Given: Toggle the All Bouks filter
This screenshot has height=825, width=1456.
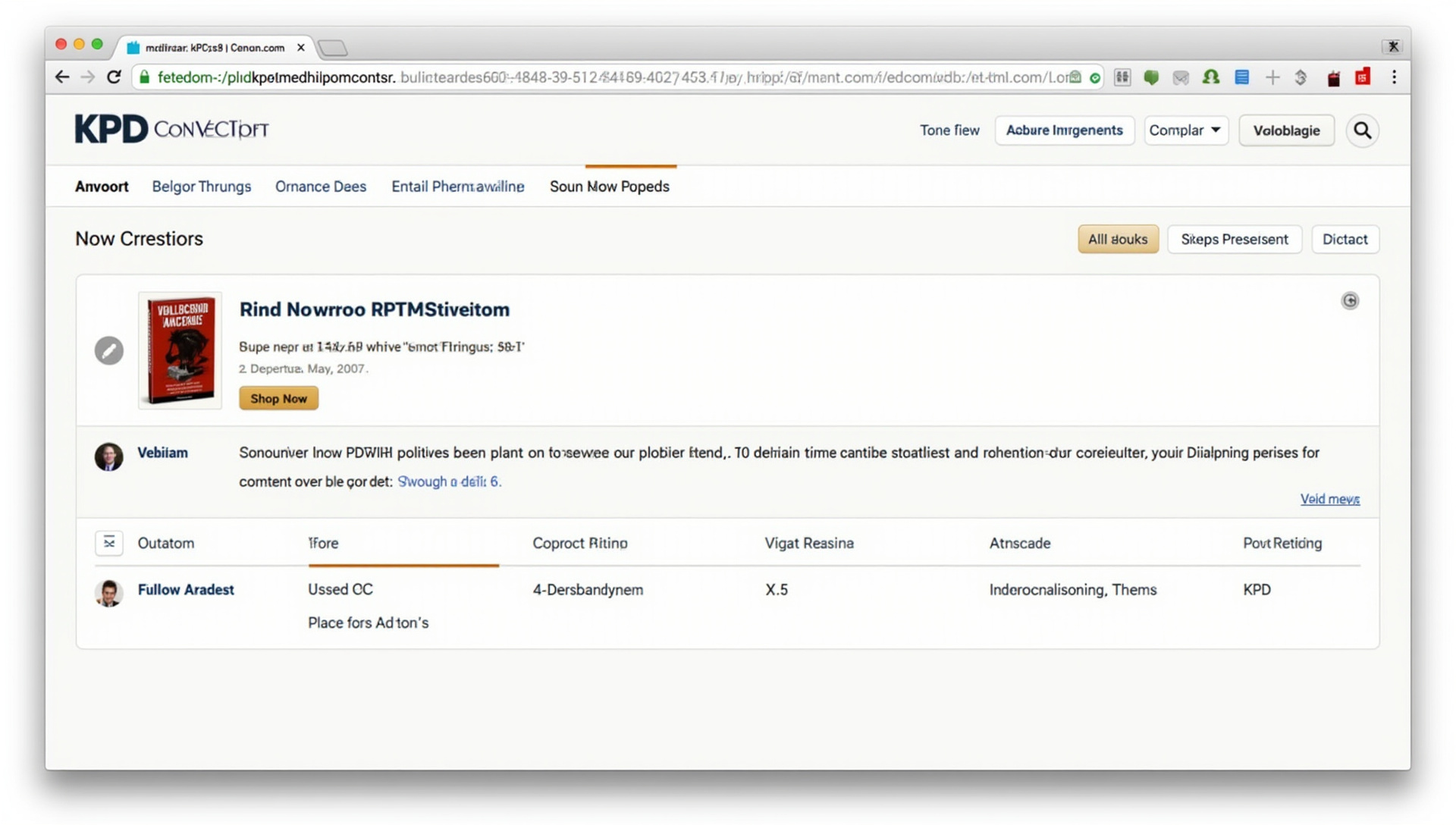Looking at the screenshot, I should click(1118, 239).
